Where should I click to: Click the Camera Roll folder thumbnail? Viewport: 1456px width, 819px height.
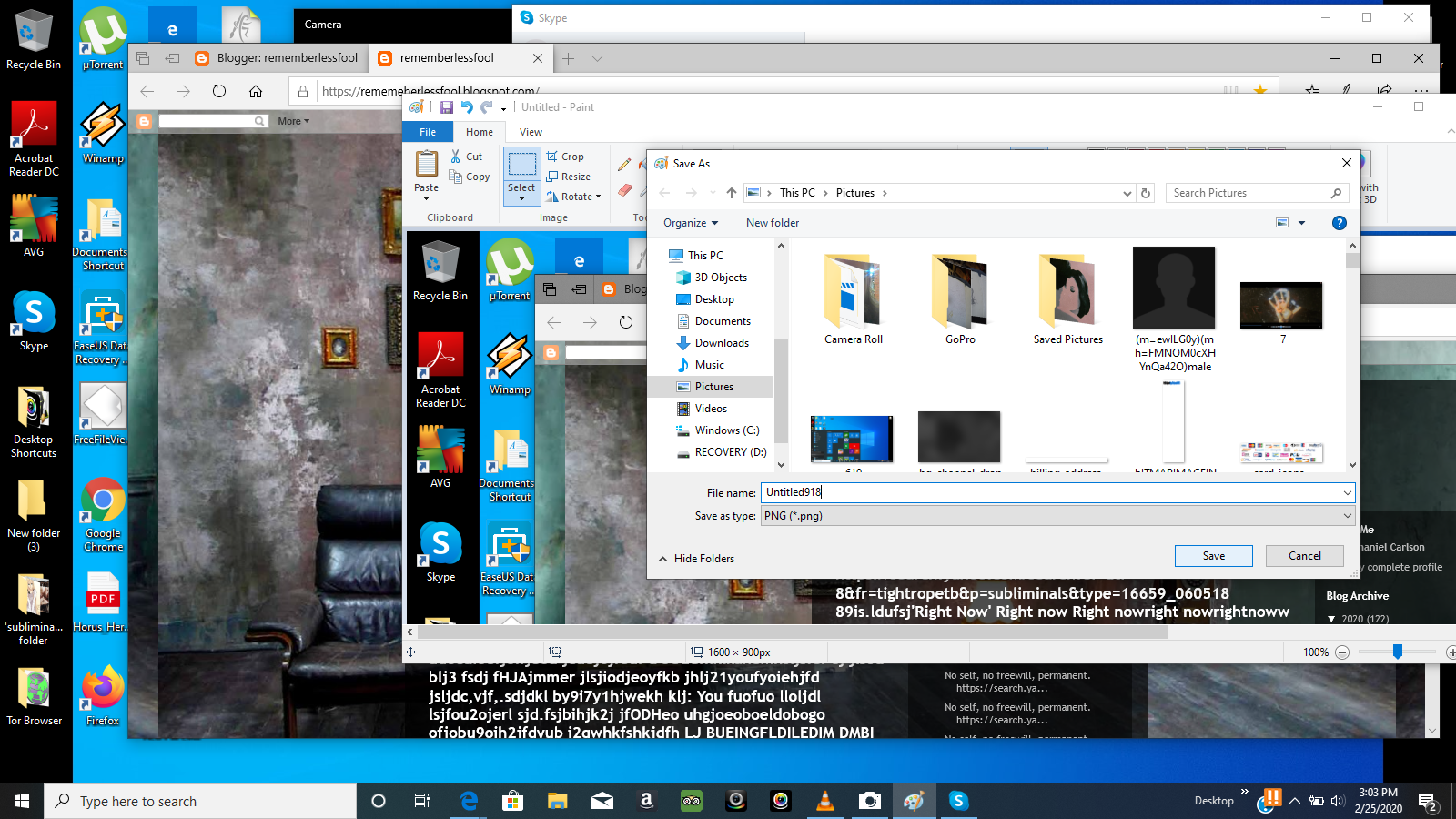click(854, 291)
